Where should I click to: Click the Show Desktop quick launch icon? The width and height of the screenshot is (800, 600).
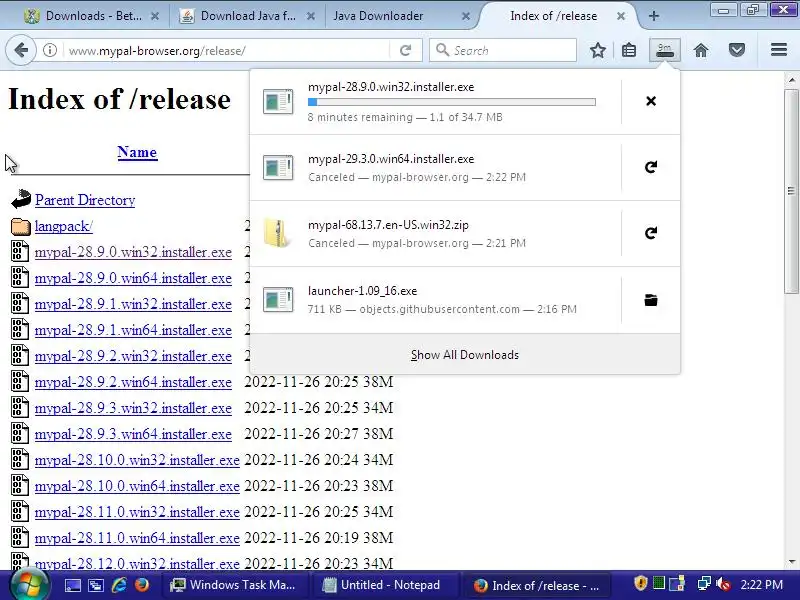click(72, 585)
